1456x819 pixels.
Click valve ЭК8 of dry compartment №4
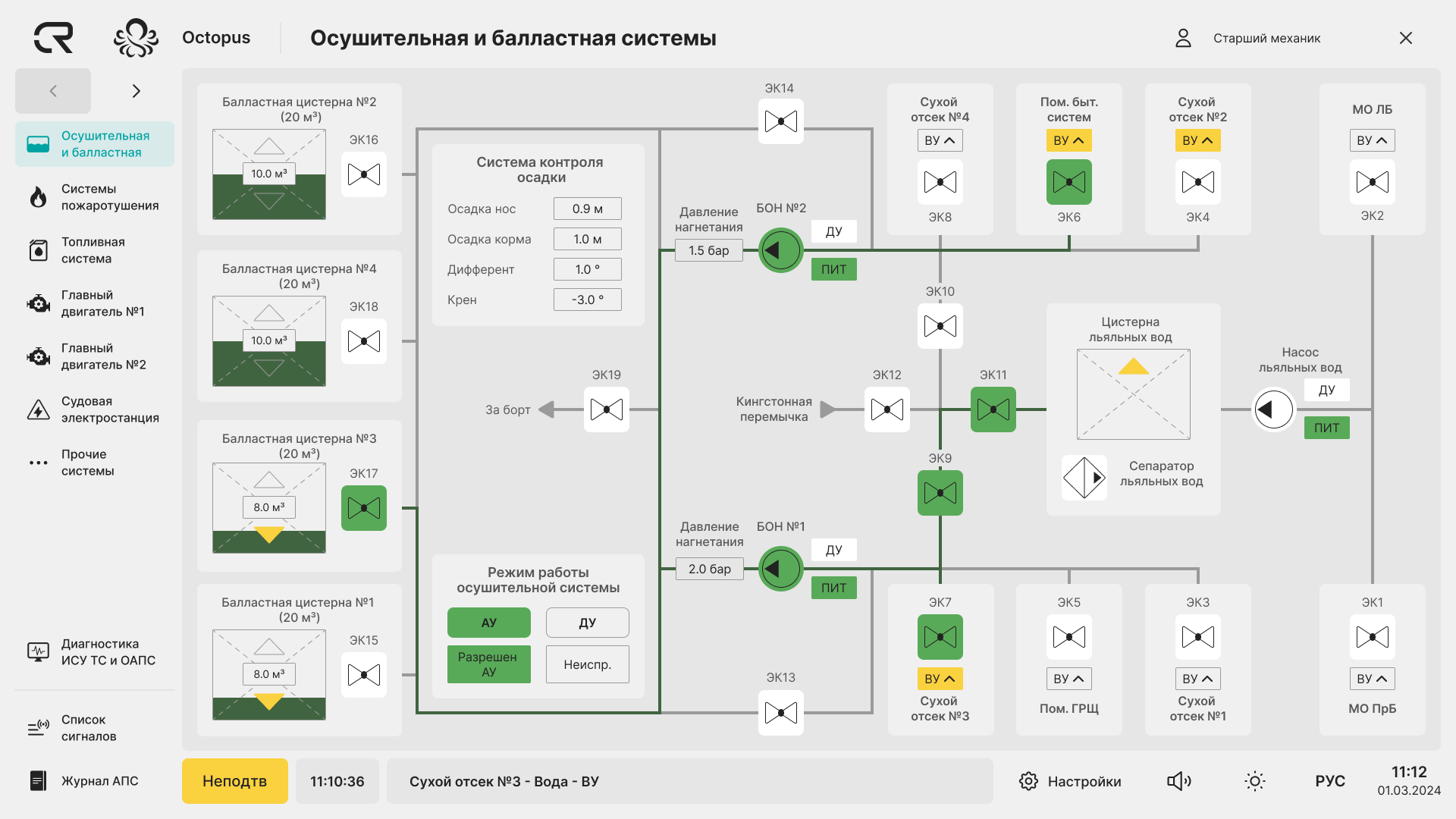(940, 182)
